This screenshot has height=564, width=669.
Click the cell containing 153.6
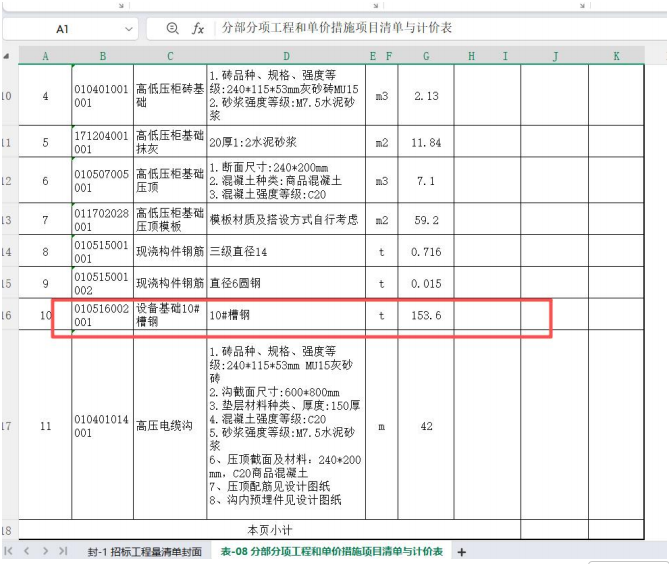(426, 316)
